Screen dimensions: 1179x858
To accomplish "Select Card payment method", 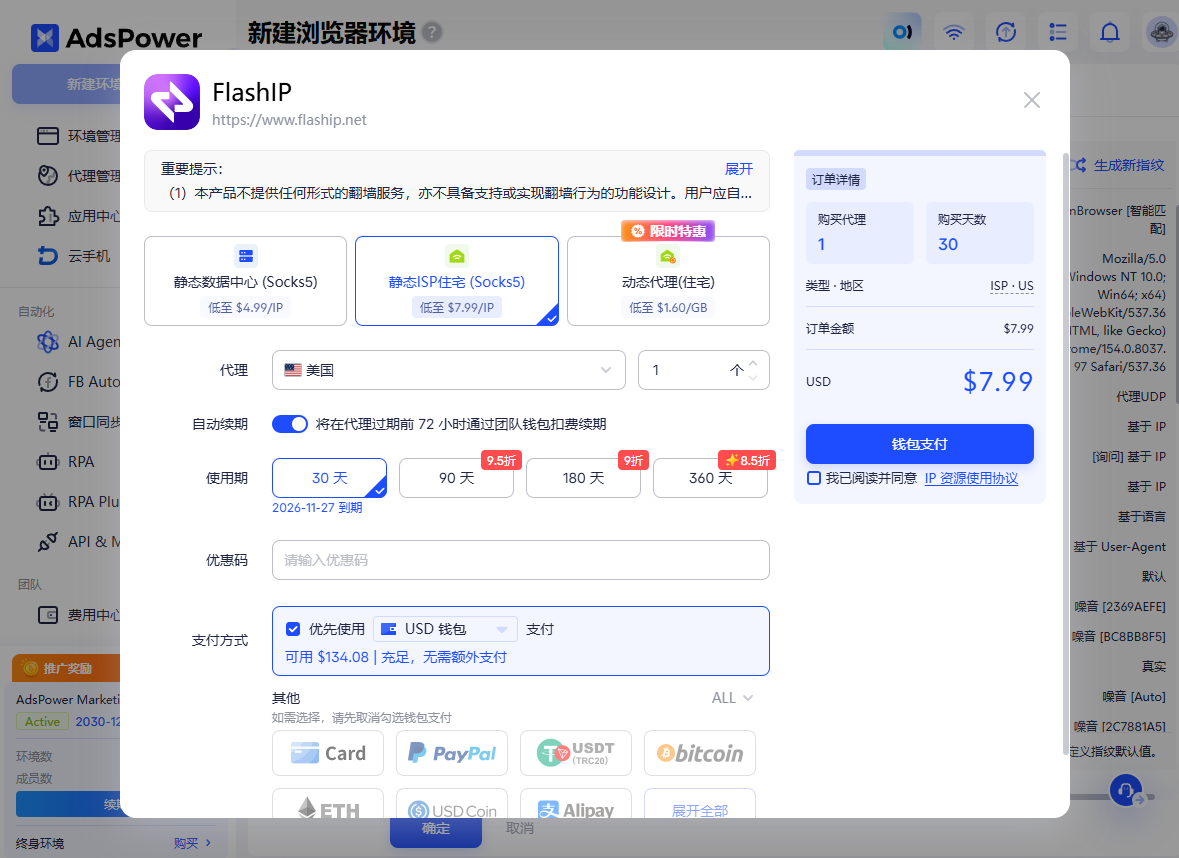I will point(328,753).
